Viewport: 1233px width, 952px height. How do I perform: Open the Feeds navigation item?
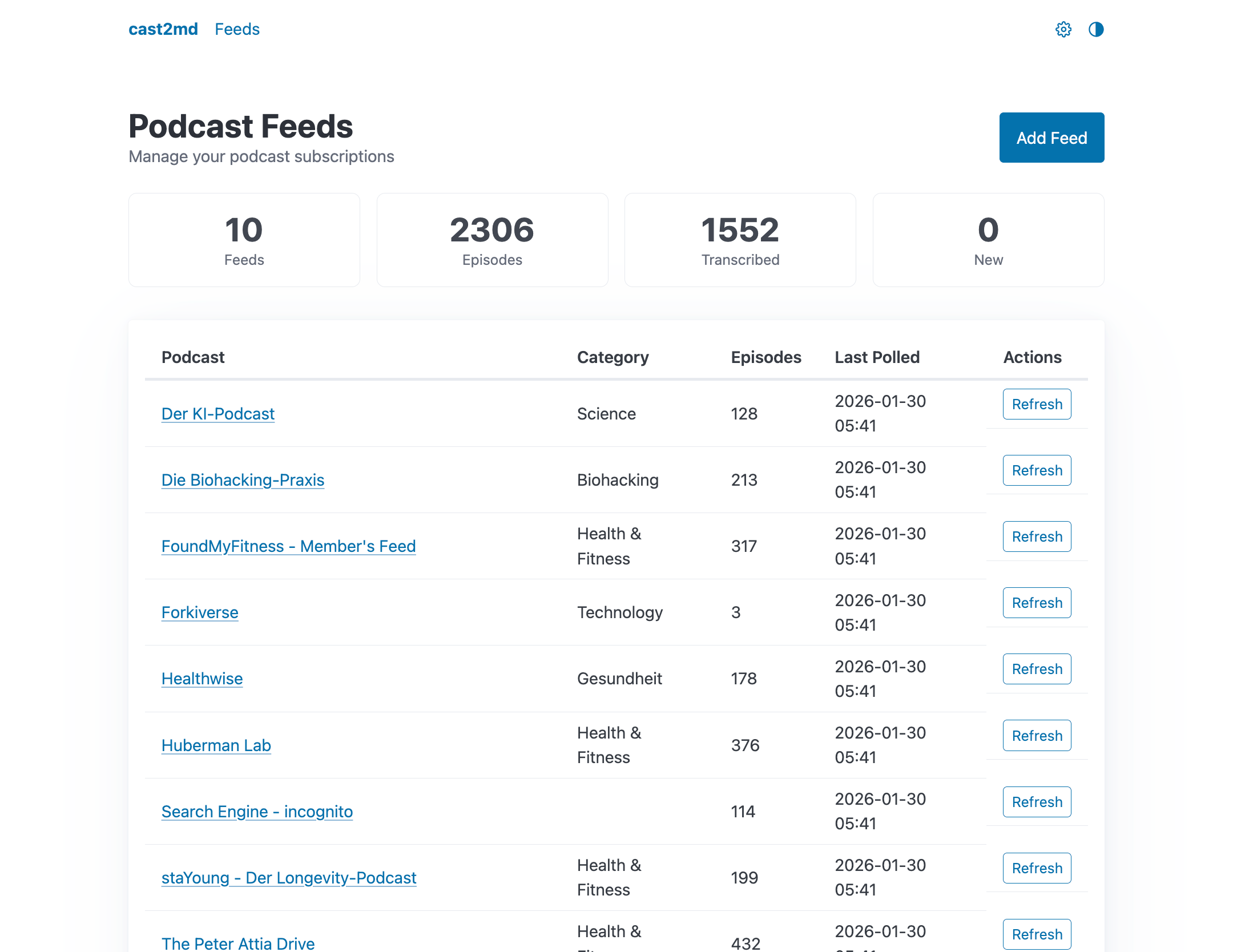[x=237, y=29]
